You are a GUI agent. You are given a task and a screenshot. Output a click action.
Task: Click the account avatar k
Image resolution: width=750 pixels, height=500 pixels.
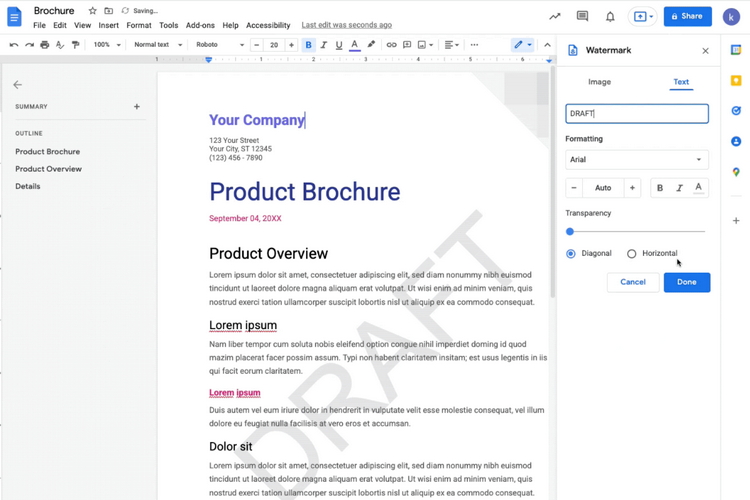point(731,17)
